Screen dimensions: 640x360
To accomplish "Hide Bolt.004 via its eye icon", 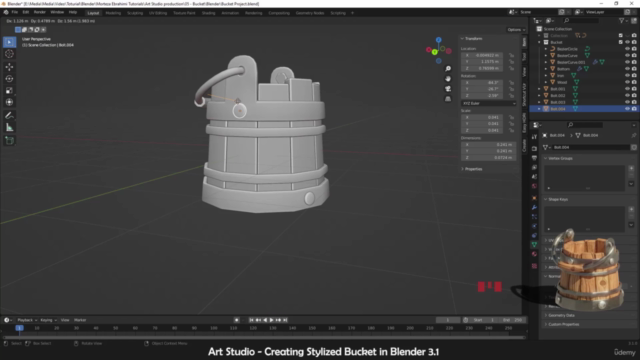I will point(627,109).
